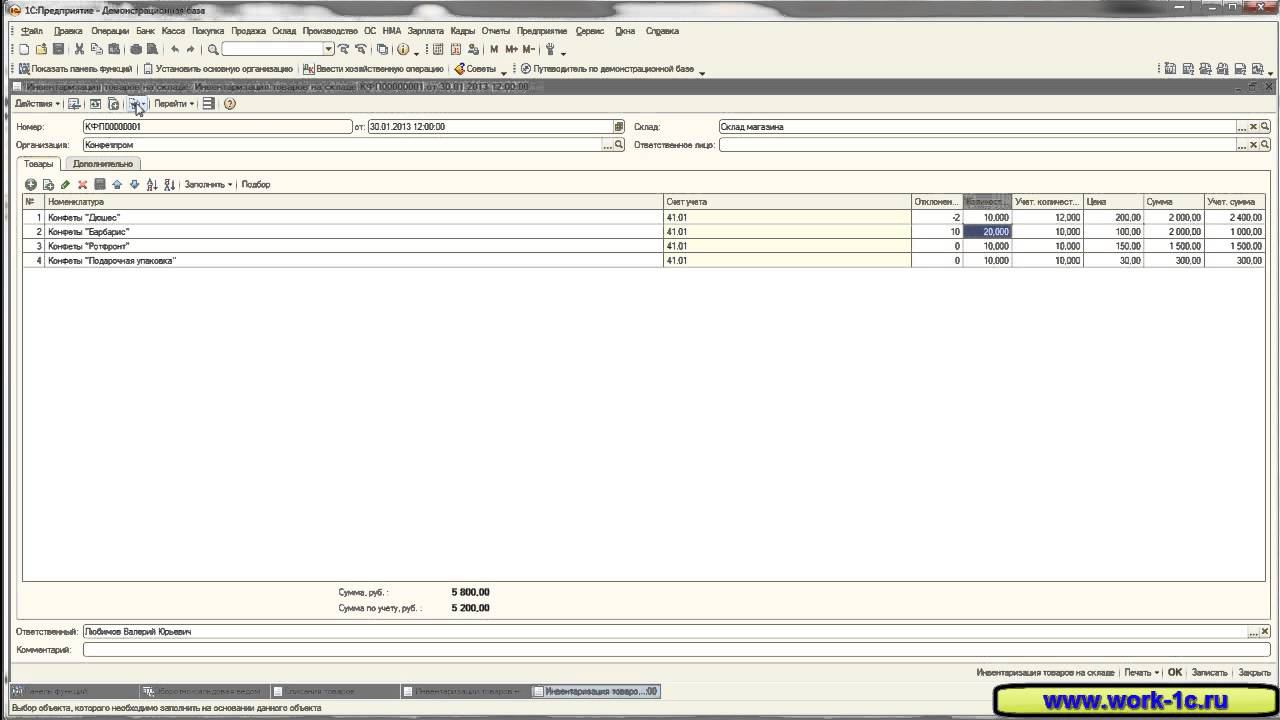Click the magnifier icon next to Организация field
1280x720 pixels.
click(619, 145)
